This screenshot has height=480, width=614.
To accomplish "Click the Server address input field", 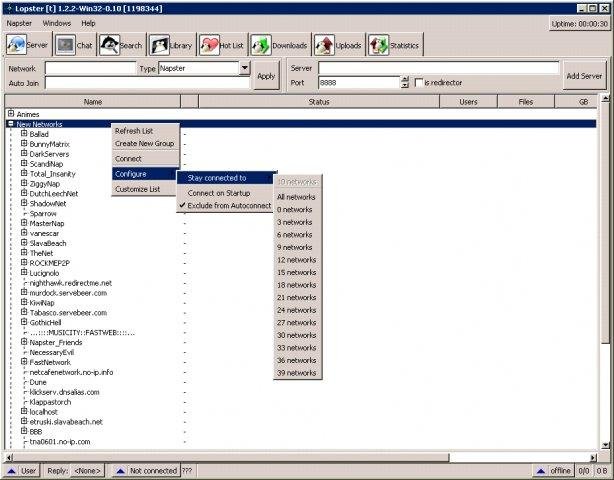I will pyautogui.click(x=439, y=68).
